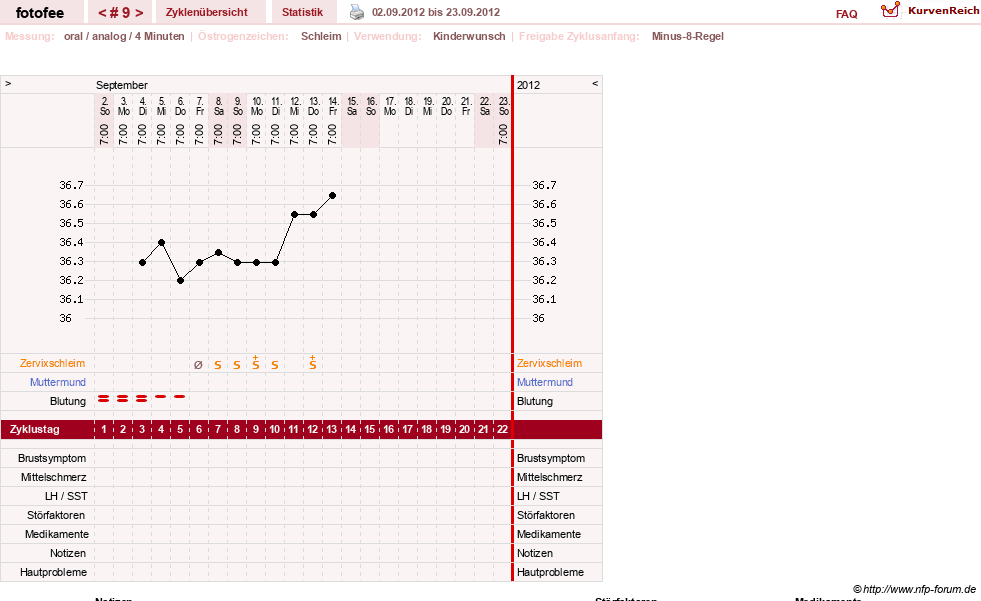The height and width of the screenshot is (601, 981).
Task: Click the temperature point on 8. Sa
Action: point(218,253)
